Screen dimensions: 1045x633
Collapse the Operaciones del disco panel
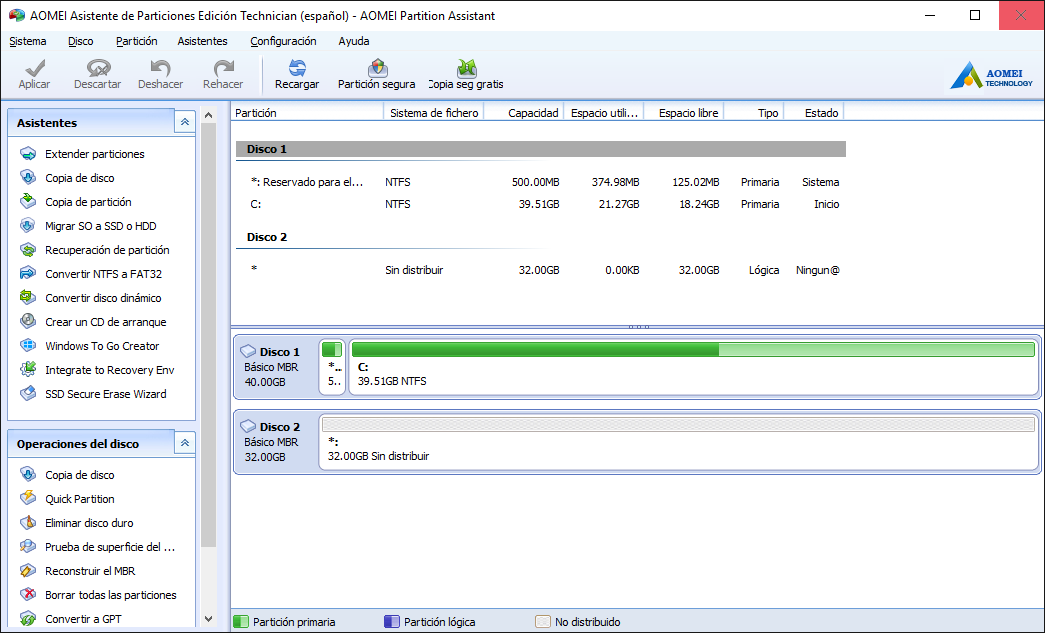pos(185,443)
